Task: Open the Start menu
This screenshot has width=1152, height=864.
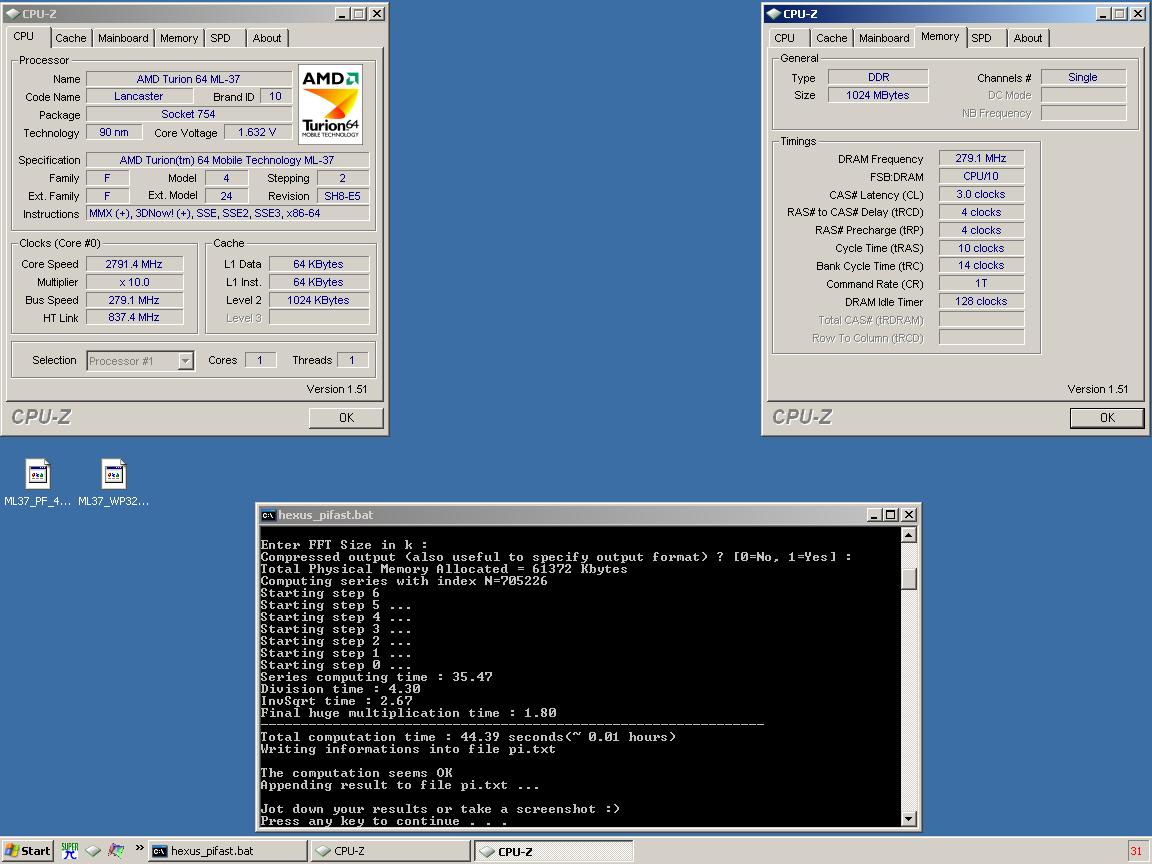Action: (x=27, y=851)
